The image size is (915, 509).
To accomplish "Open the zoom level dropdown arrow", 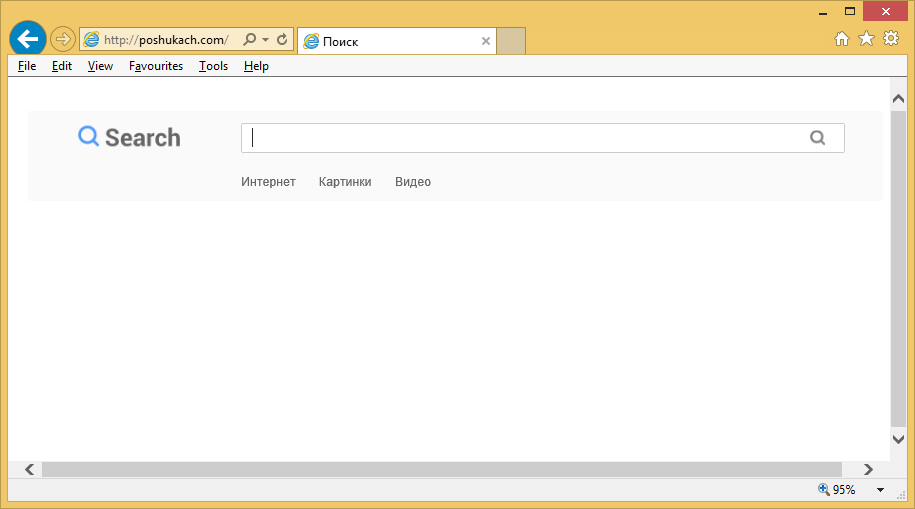I will 880,490.
